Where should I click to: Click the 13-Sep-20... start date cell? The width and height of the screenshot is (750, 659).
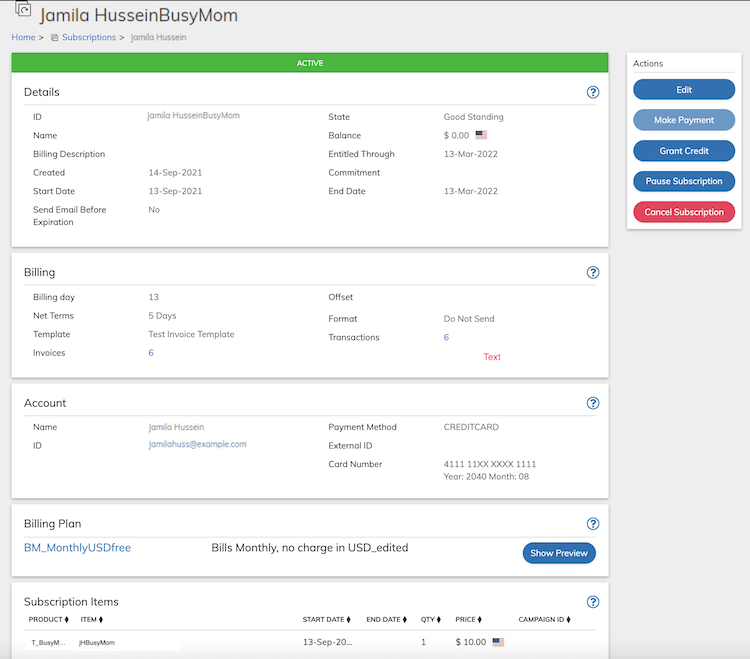328,642
